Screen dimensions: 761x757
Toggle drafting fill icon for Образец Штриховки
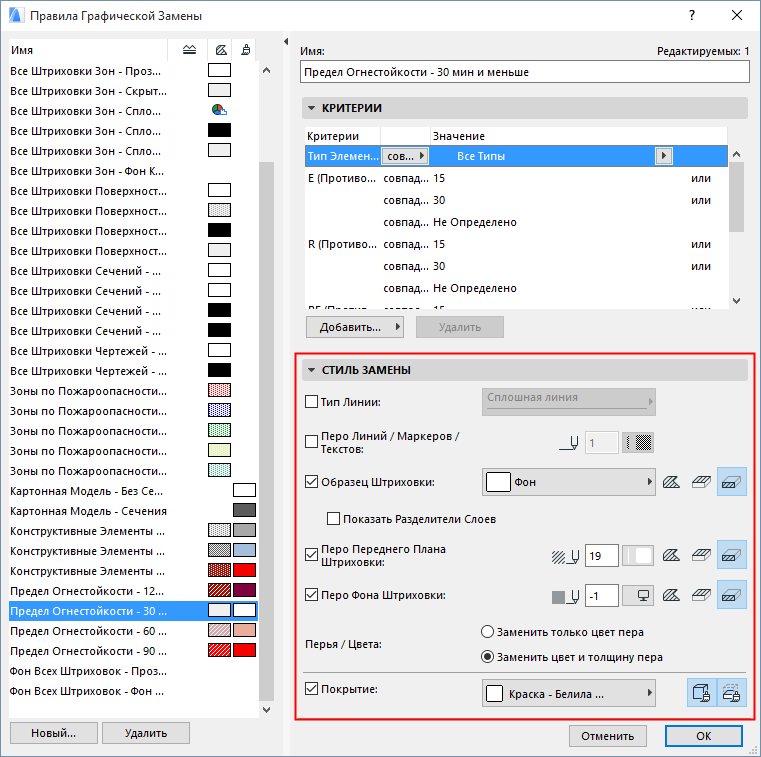pos(671,482)
